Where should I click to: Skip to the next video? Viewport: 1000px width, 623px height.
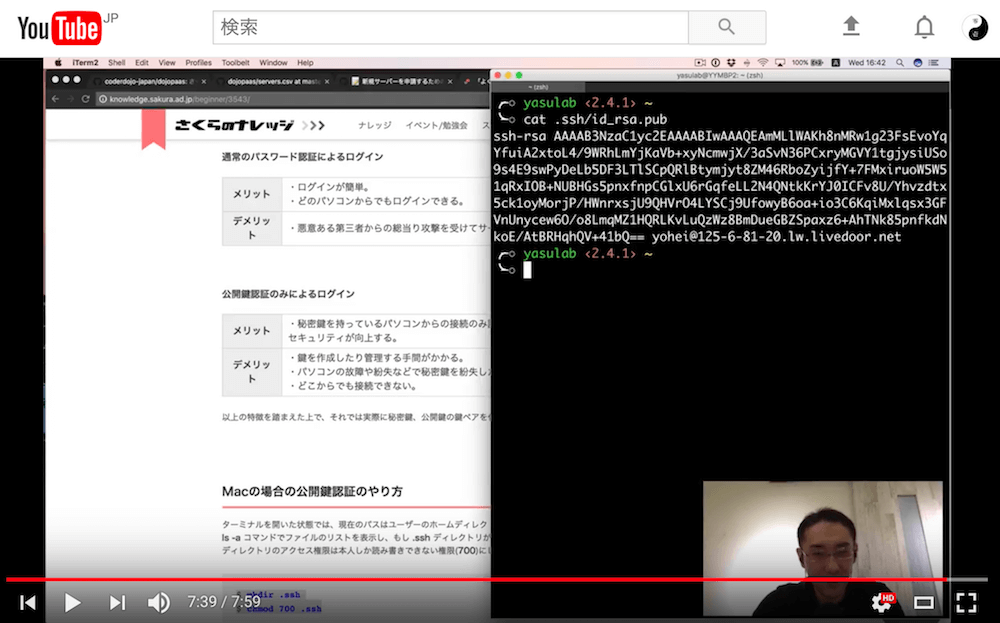[117, 602]
